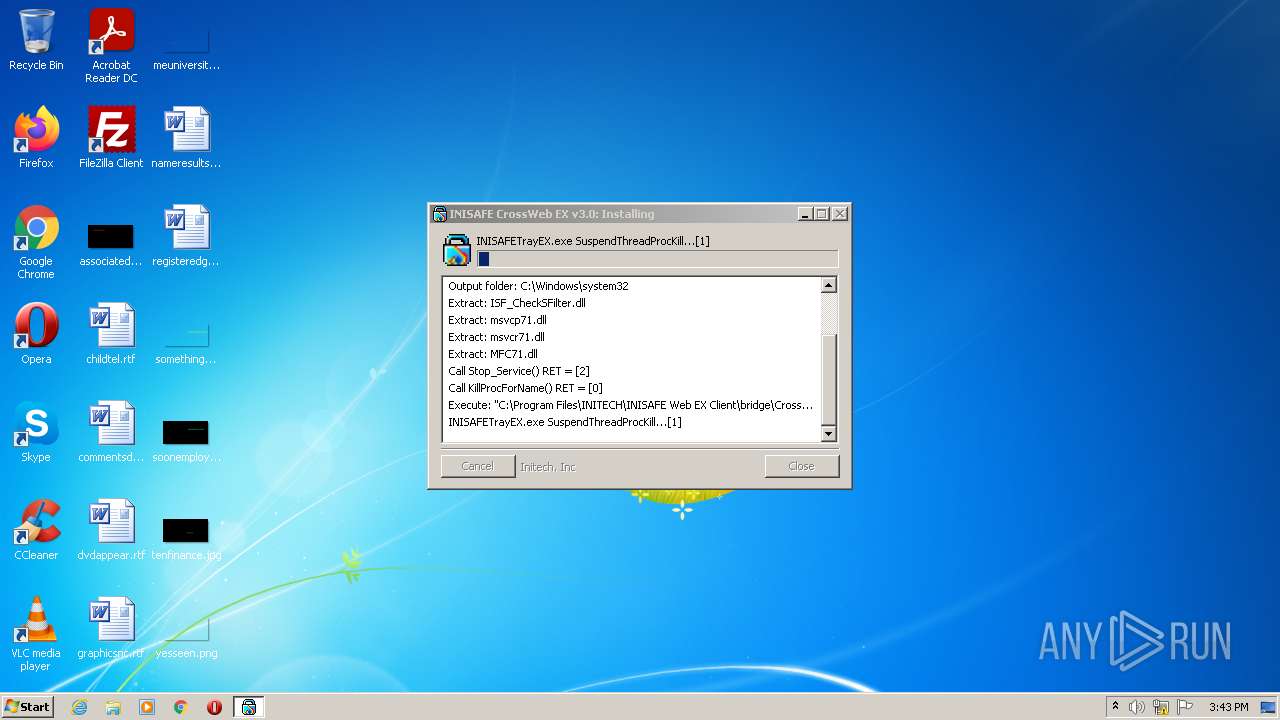The image size is (1280, 720).
Task: Launch Google Chrome desktop shortcut
Action: 36,242
